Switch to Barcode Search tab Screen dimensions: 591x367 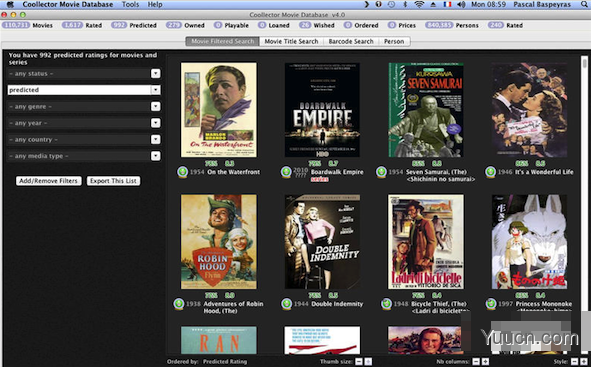pos(351,41)
